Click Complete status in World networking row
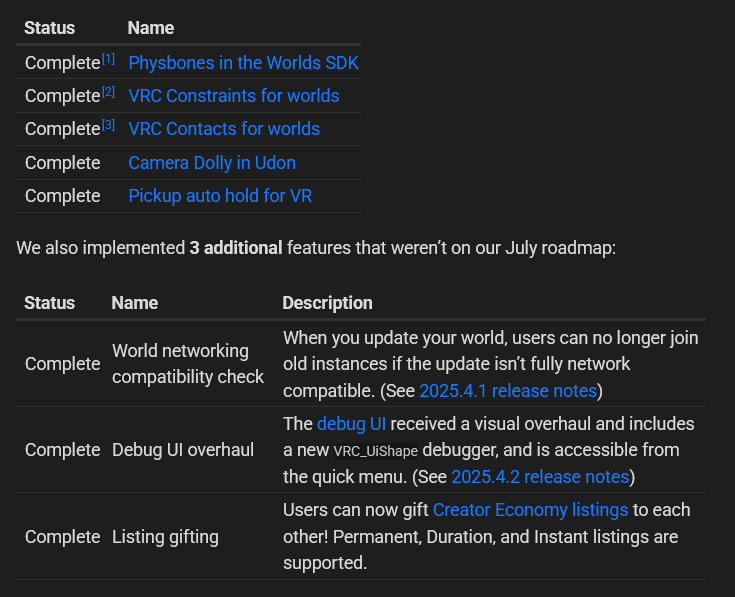The height and width of the screenshot is (597, 735). (x=62, y=364)
